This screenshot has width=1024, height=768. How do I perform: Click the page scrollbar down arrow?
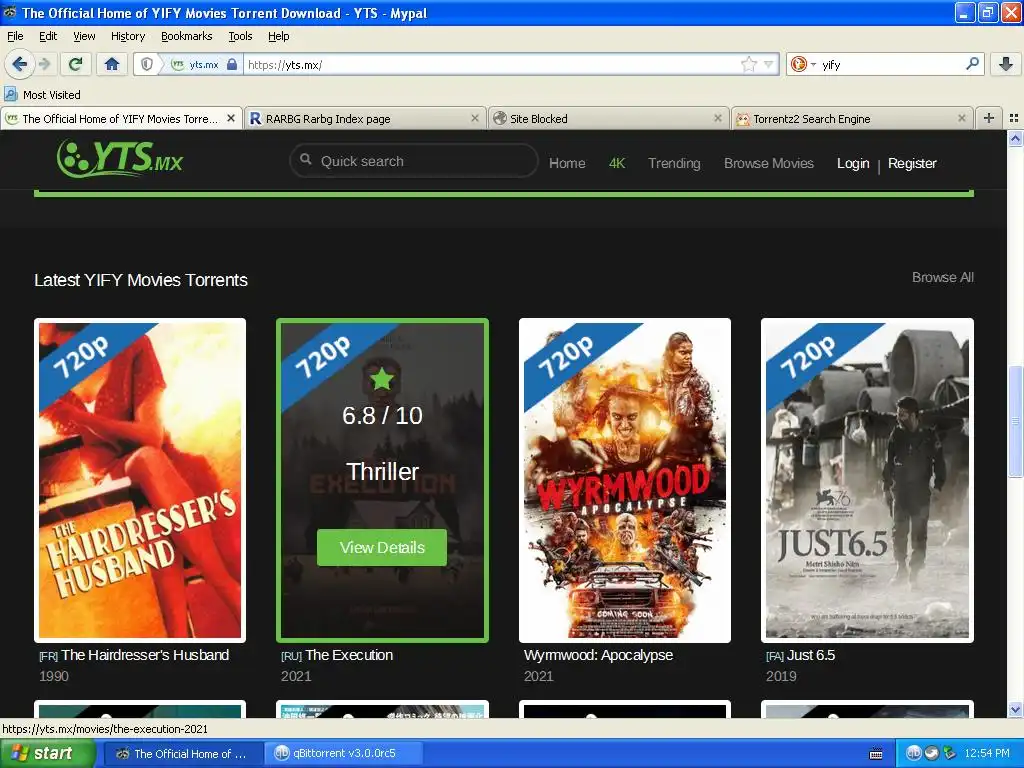tap(1015, 709)
